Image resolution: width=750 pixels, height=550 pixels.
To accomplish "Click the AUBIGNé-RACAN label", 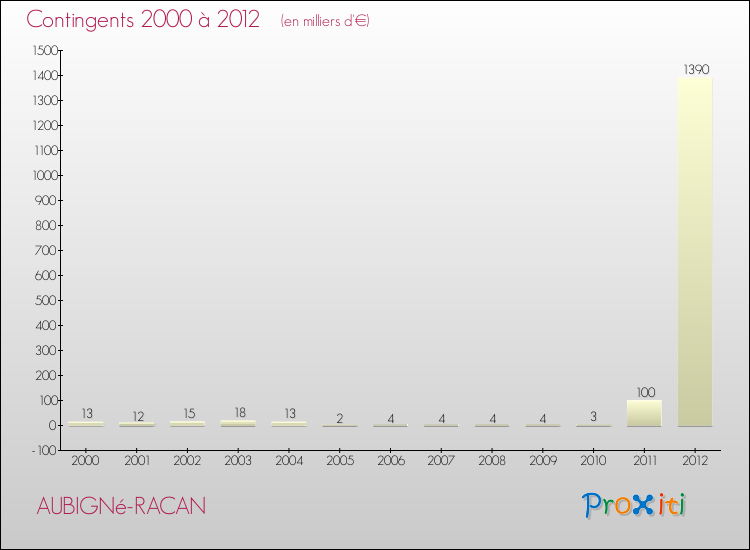I will click(x=121, y=506).
